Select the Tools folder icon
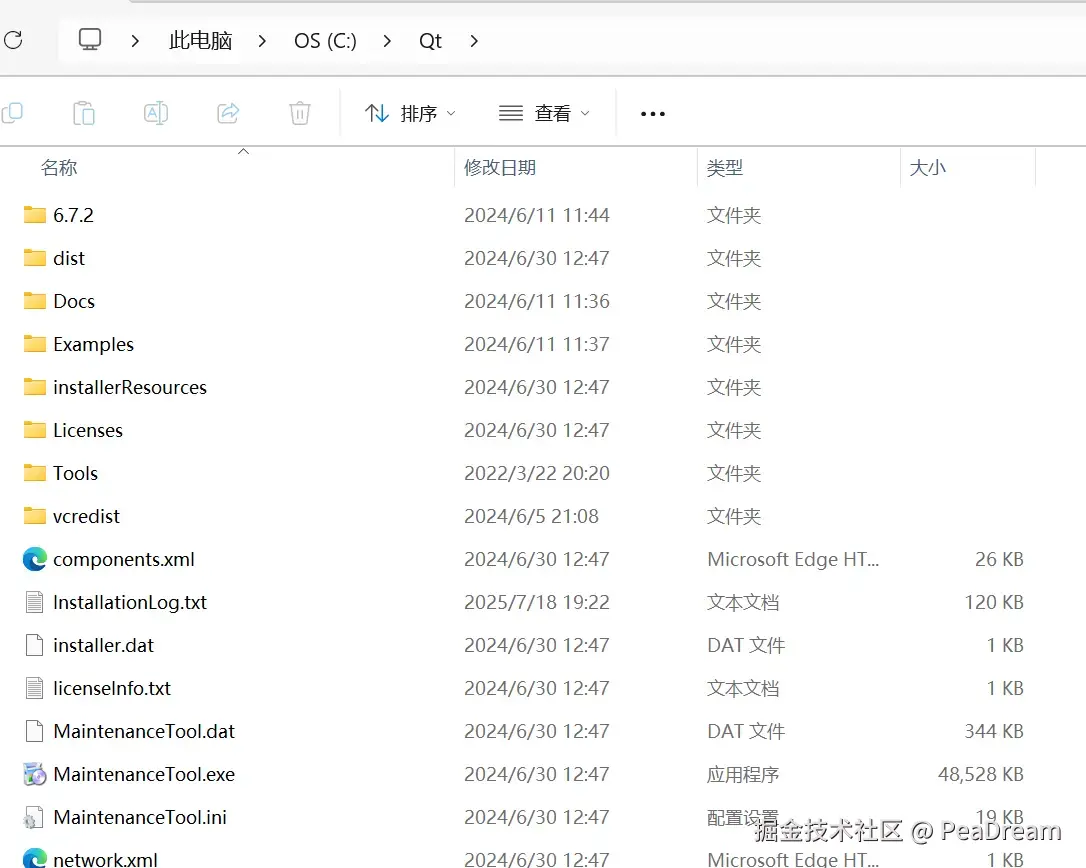The image size is (1086, 868). (35, 472)
